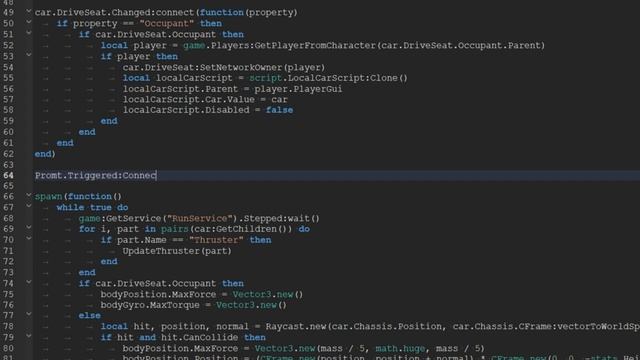640x360 pixels.
Task: Click the "Thruster" string on line 70
Action: coord(216,240)
